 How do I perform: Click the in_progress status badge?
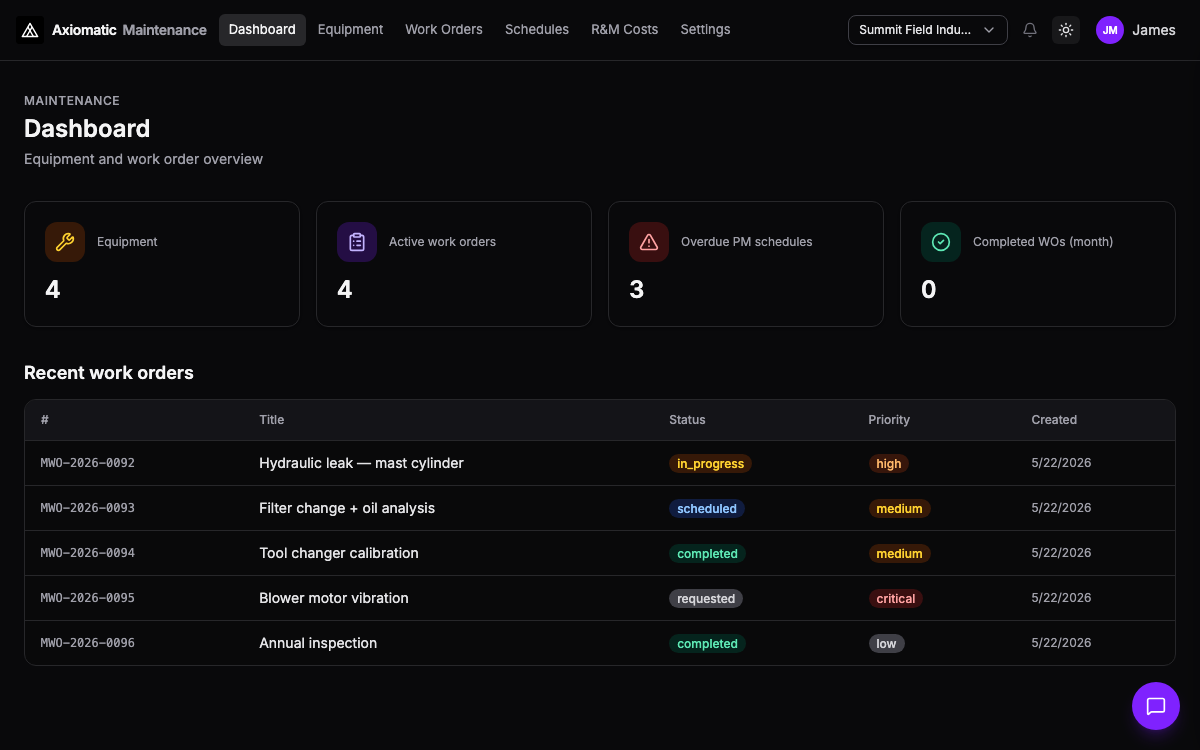710,464
